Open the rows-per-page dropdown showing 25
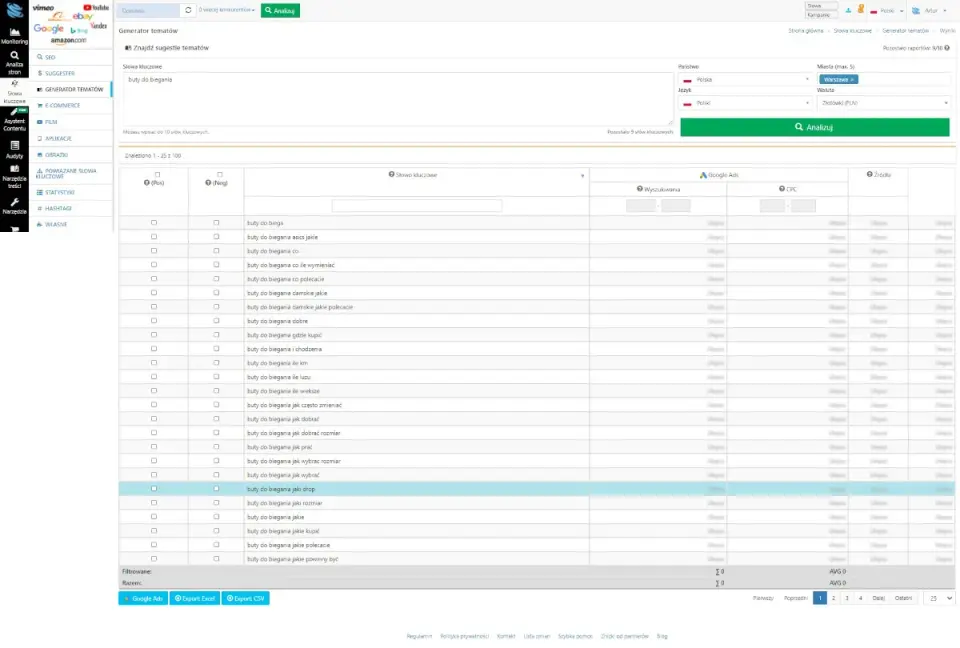Screen dimensions: 960x648 click(x=940, y=598)
